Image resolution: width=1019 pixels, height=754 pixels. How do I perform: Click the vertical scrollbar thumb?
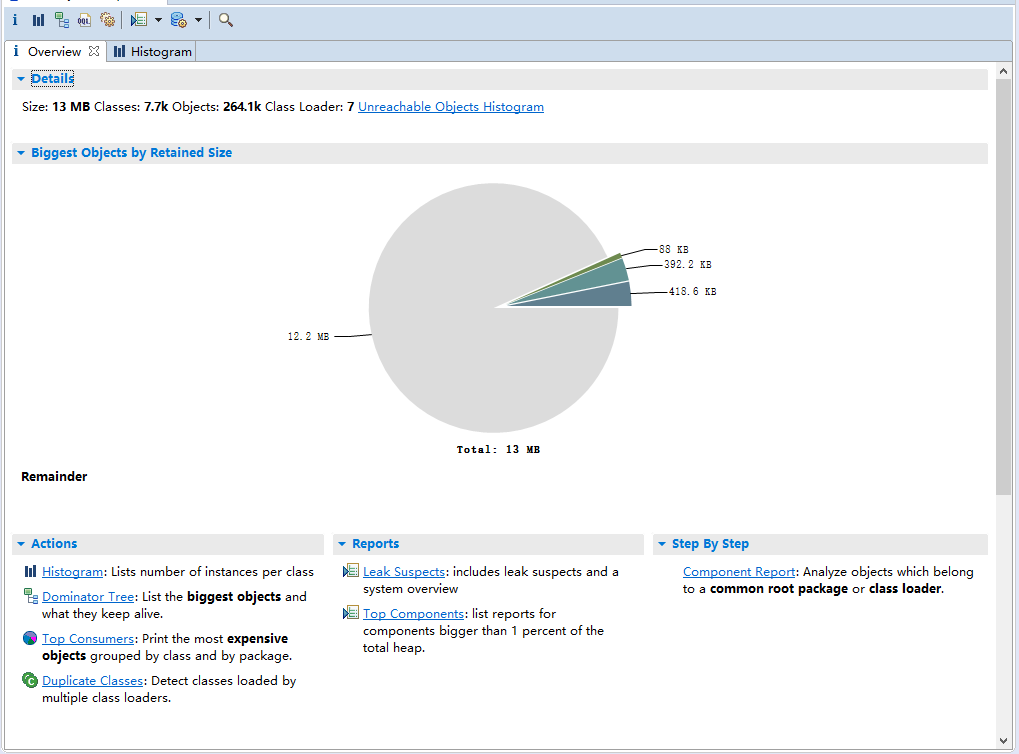(x=1003, y=287)
